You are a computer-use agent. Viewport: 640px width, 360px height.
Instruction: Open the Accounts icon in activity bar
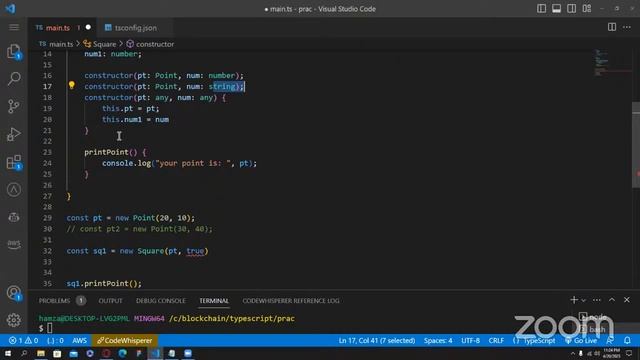[x=14, y=293]
